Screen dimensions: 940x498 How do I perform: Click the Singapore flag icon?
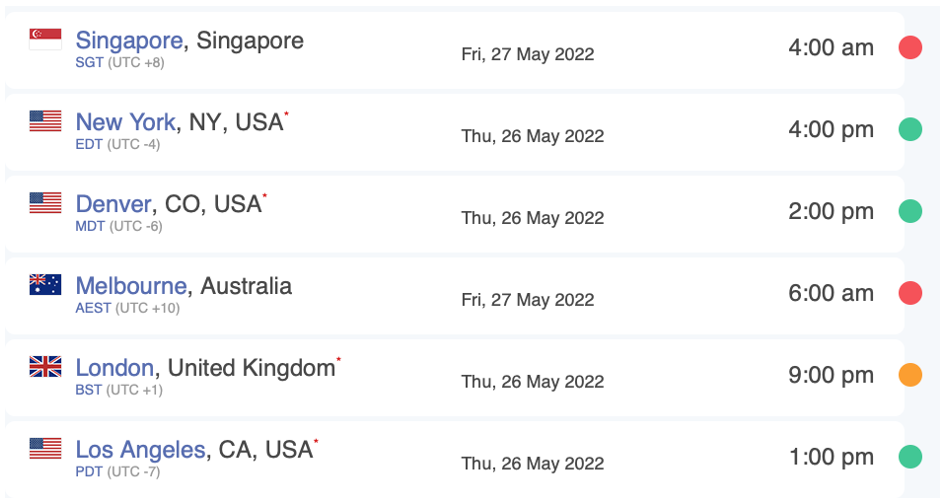(x=45, y=39)
